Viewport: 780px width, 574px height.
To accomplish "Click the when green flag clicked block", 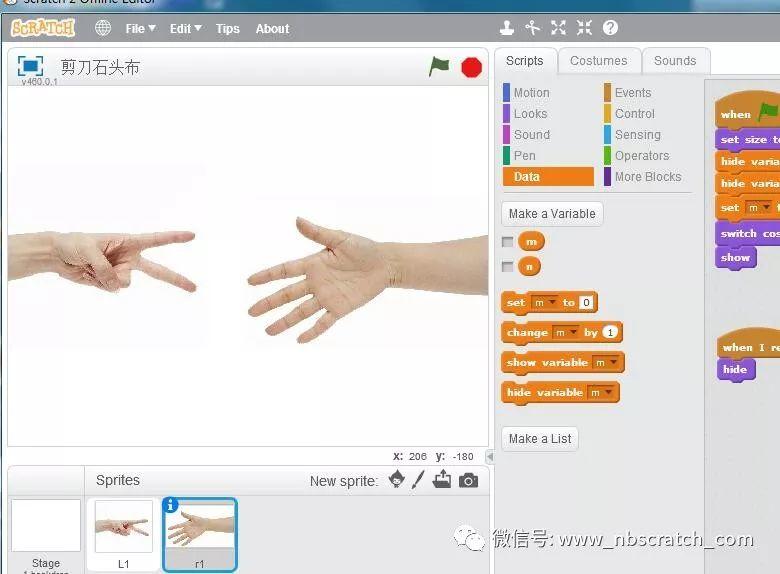I will pyautogui.click(x=747, y=112).
